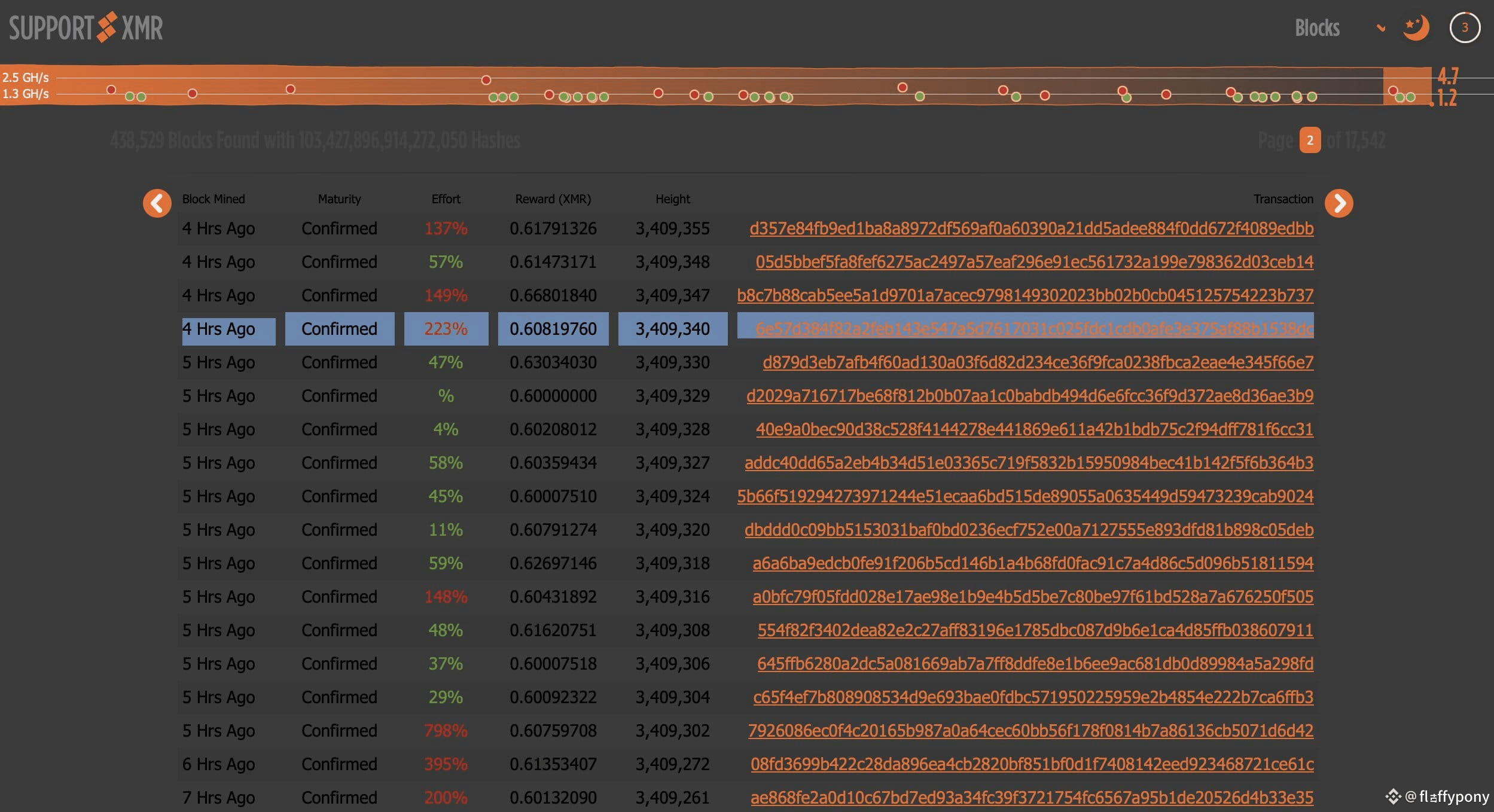Open transaction b8c7b88cab5ee5a1…

click(x=1025, y=295)
